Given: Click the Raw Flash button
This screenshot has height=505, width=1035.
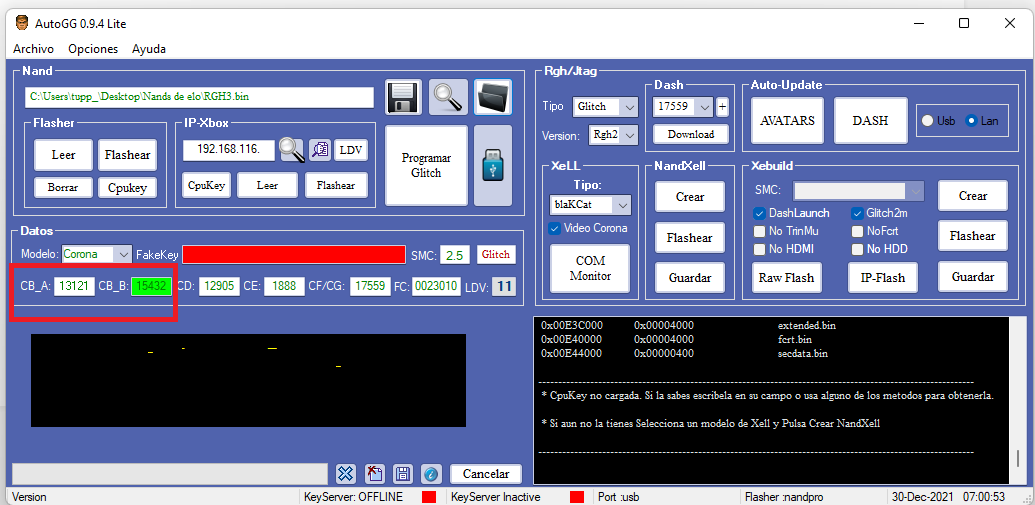Looking at the screenshot, I should [785, 278].
